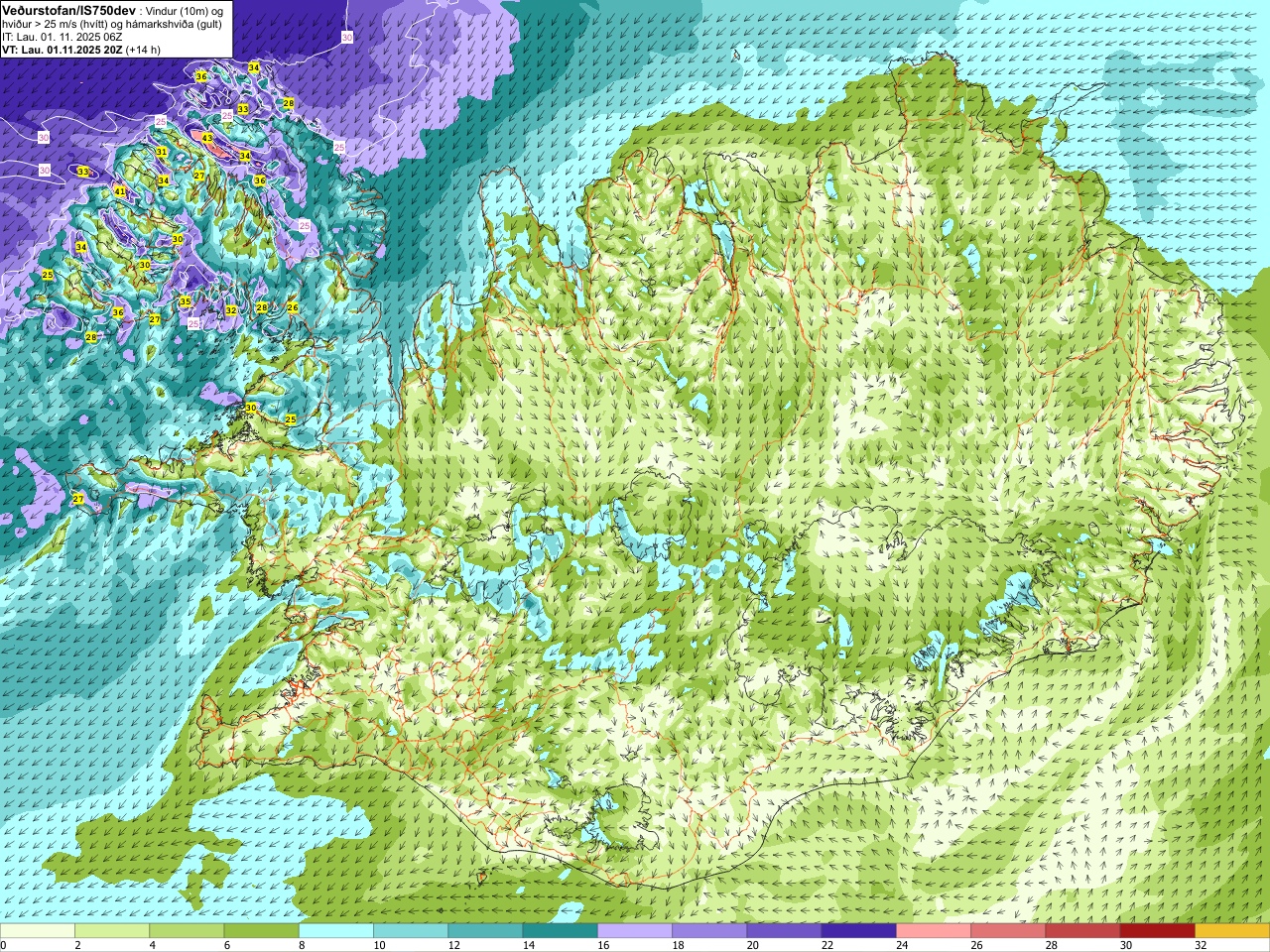This screenshot has width=1270, height=952.
Task: Click the legend scale value 22
Action: click(x=826, y=945)
